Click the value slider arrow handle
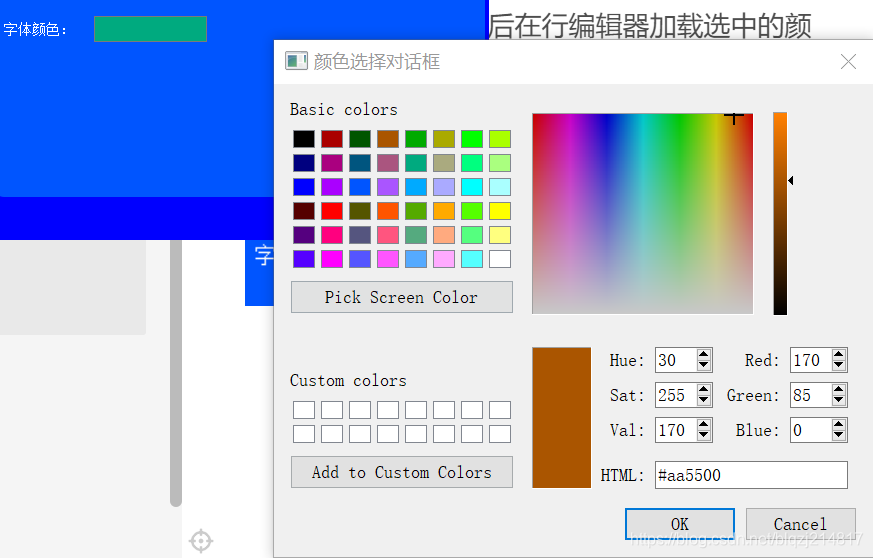The height and width of the screenshot is (558, 873). click(x=791, y=180)
